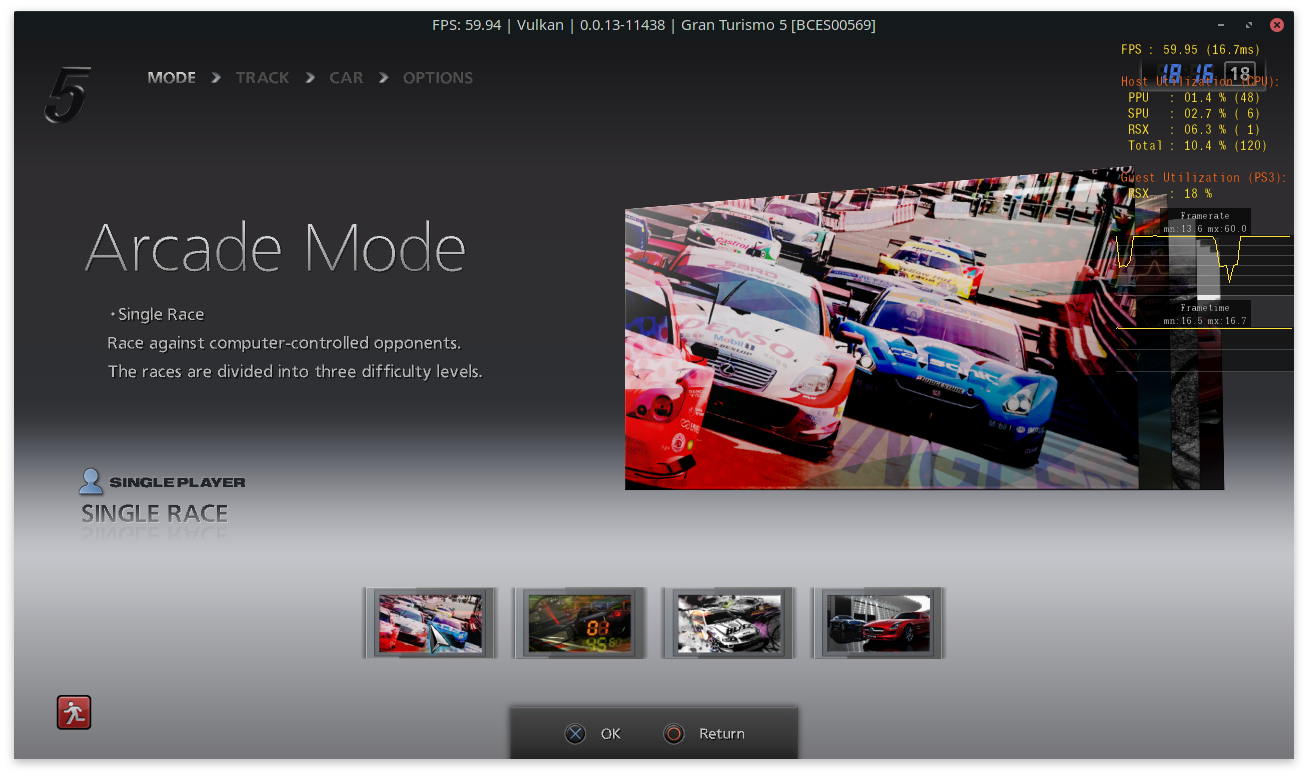The image size is (1308, 776).
Task: Click the Frametime graph overlay
Action: (1204, 335)
